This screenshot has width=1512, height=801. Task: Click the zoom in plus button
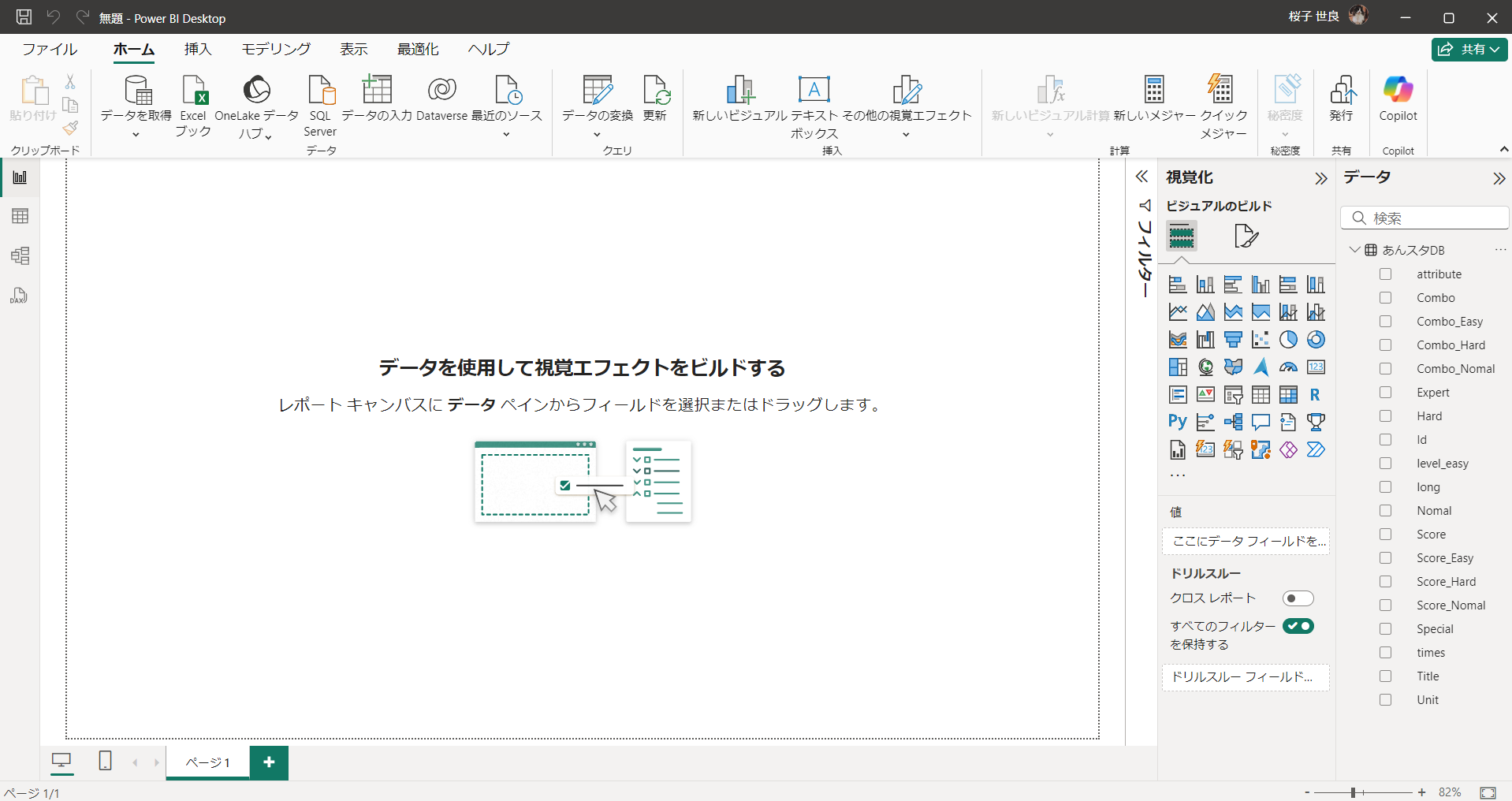coord(1421,792)
